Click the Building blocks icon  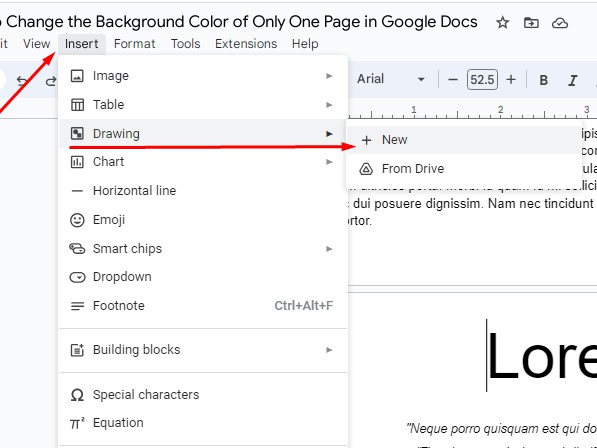[x=77, y=350]
